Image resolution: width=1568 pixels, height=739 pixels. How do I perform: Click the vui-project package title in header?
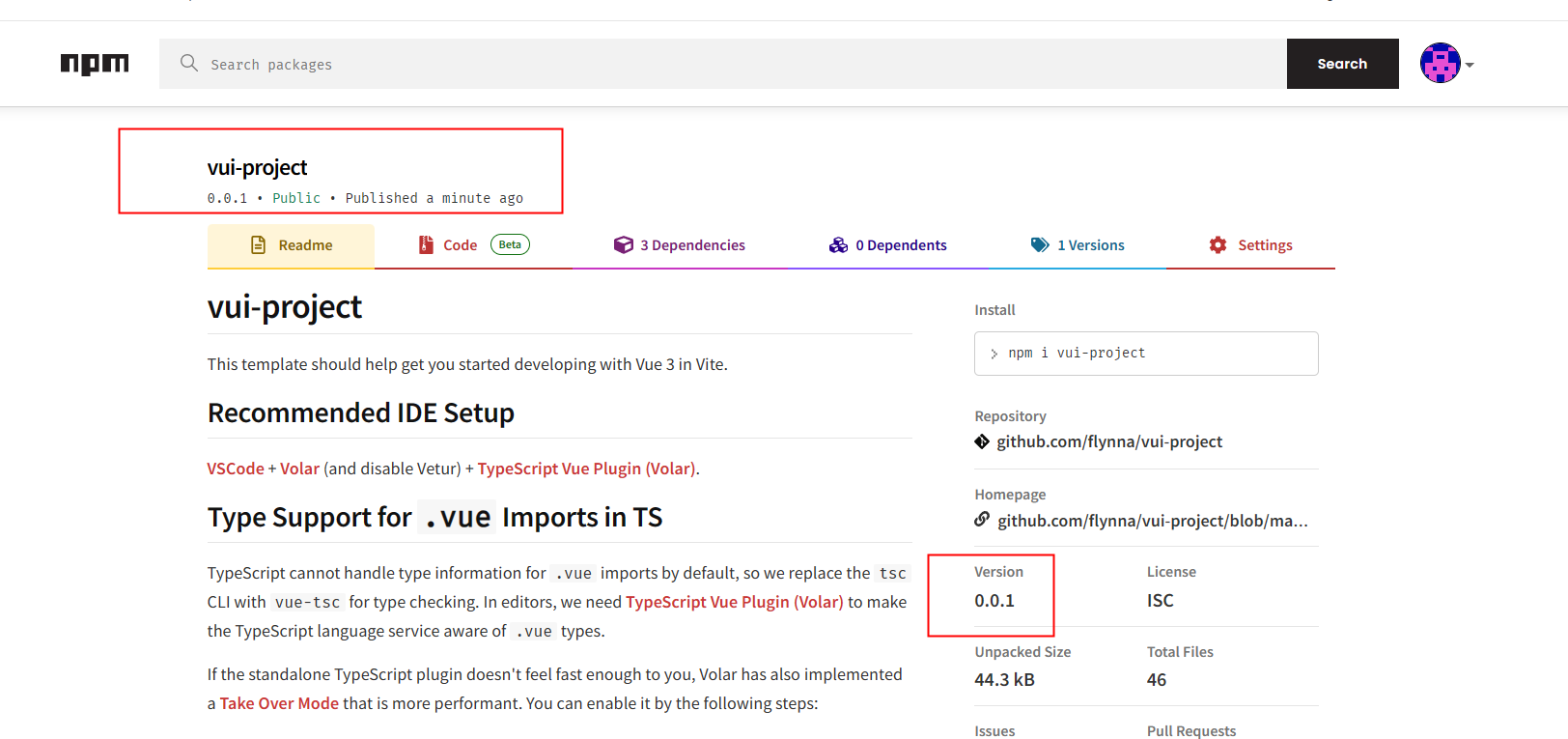[x=257, y=167]
